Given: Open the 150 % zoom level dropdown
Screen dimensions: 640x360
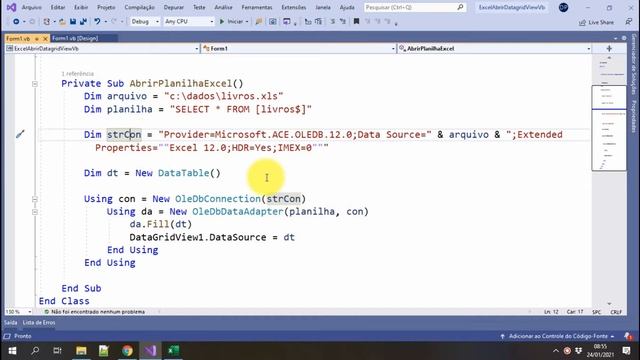Looking at the screenshot, I should [18, 312].
